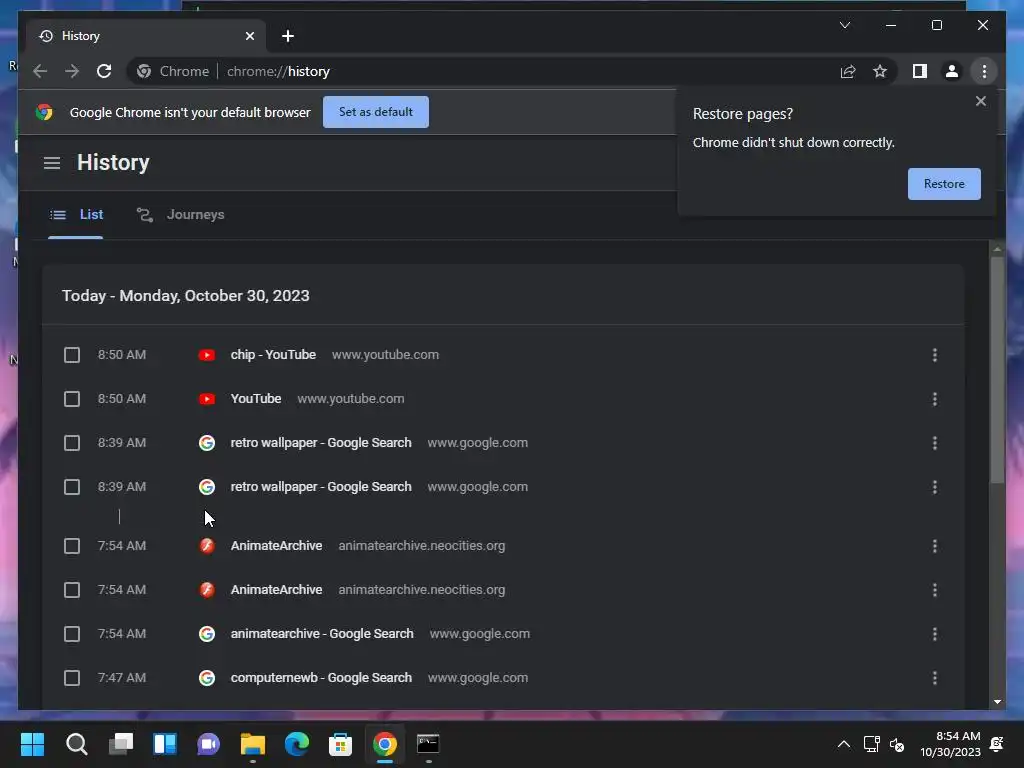The height and width of the screenshot is (768, 1024).
Task: Click the browser forward arrow
Action: coord(72,71)
